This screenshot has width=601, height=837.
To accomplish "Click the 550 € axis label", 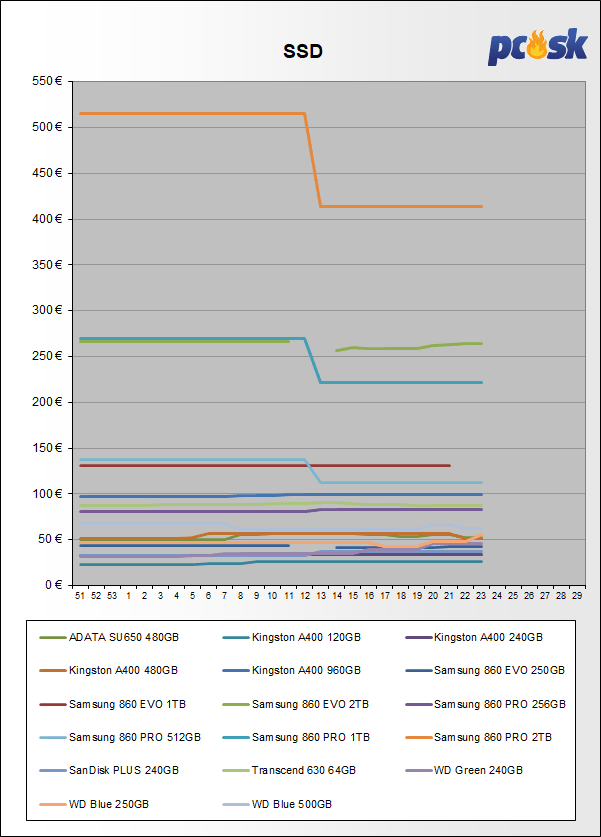I will click(x=47, y=81).
